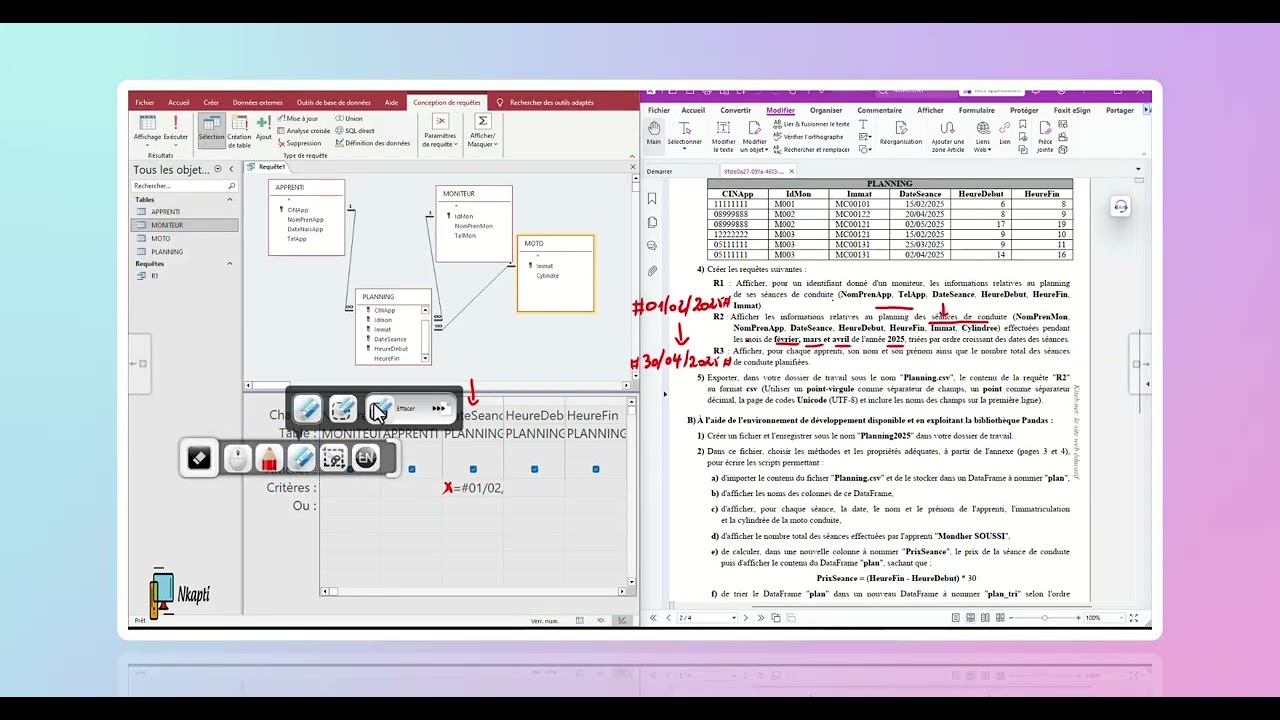Viewport: 1280px width, 720px height.
Task: Collapse the navigation pane shutter
Action: pos(232,170)
